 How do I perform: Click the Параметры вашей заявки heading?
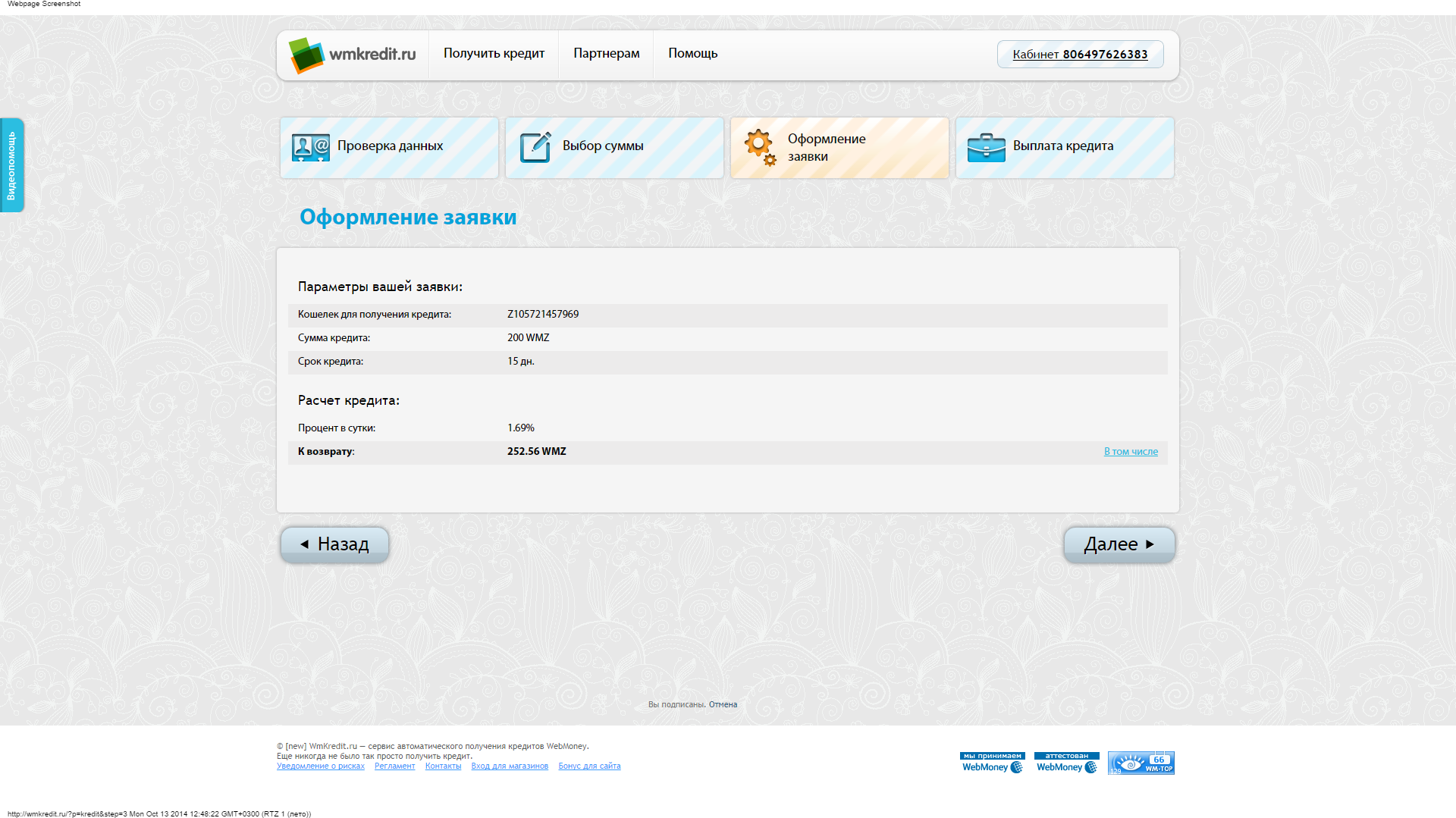[x=380, y=287]
